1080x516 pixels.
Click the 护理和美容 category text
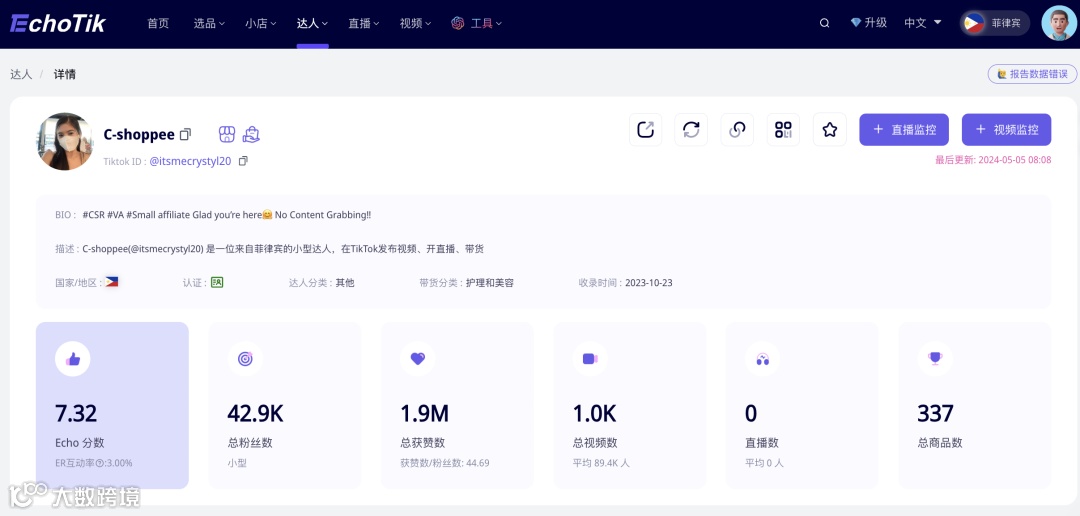490,282
